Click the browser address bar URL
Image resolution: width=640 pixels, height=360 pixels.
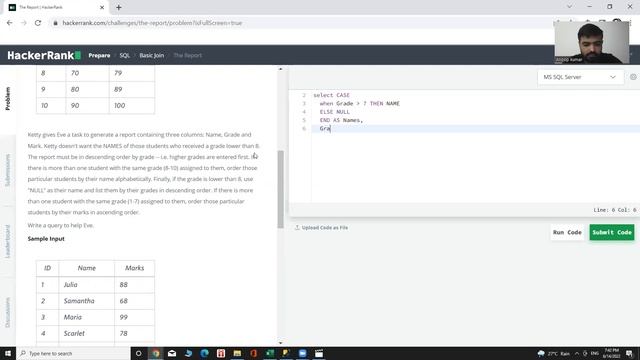[152, 23]
